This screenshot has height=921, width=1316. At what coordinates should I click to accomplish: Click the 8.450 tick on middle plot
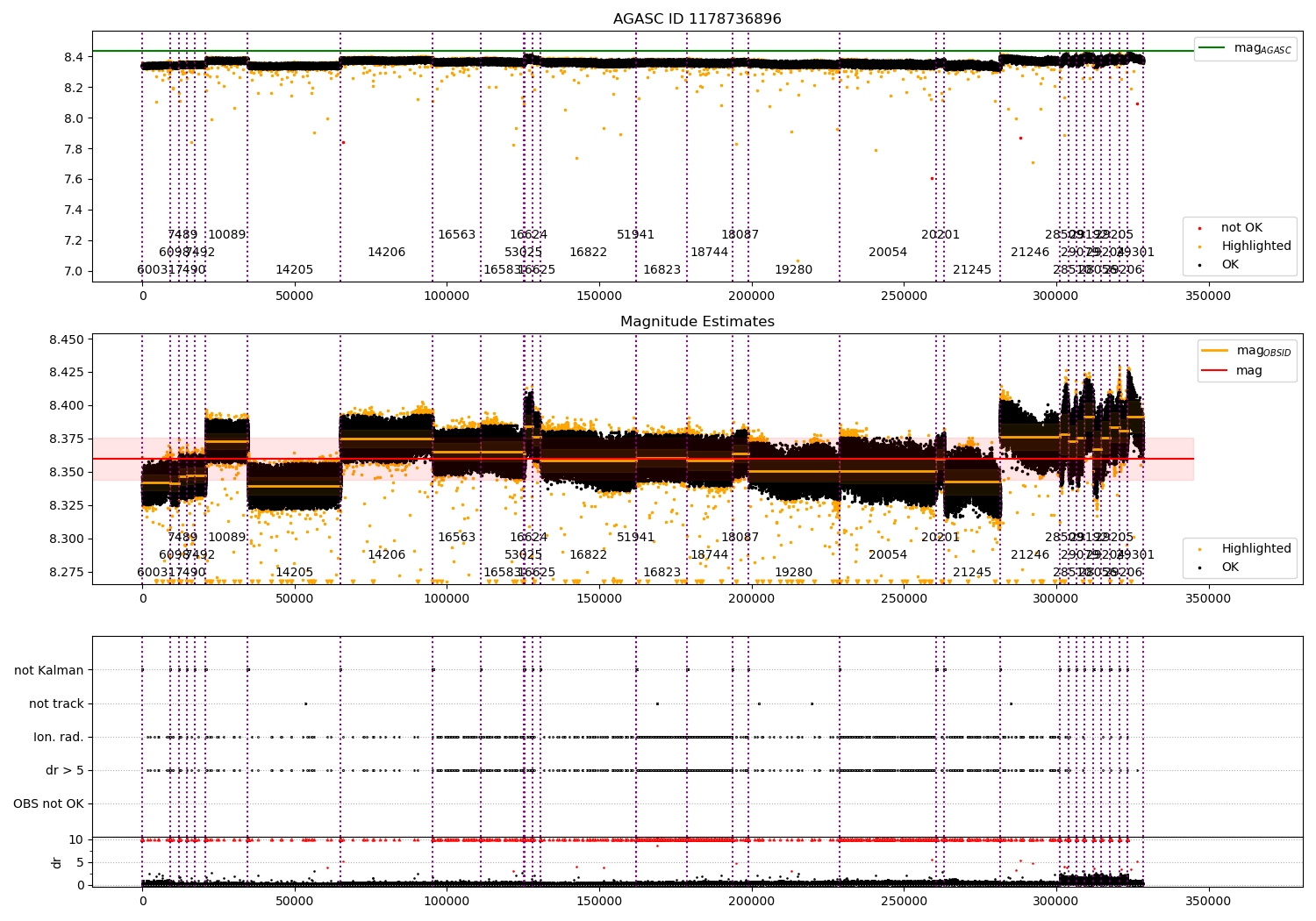tap(67, 339)
